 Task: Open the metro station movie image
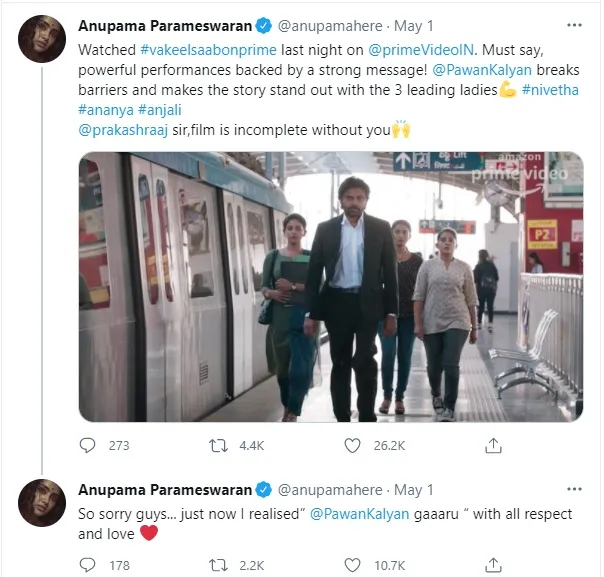tap(330, 287)
